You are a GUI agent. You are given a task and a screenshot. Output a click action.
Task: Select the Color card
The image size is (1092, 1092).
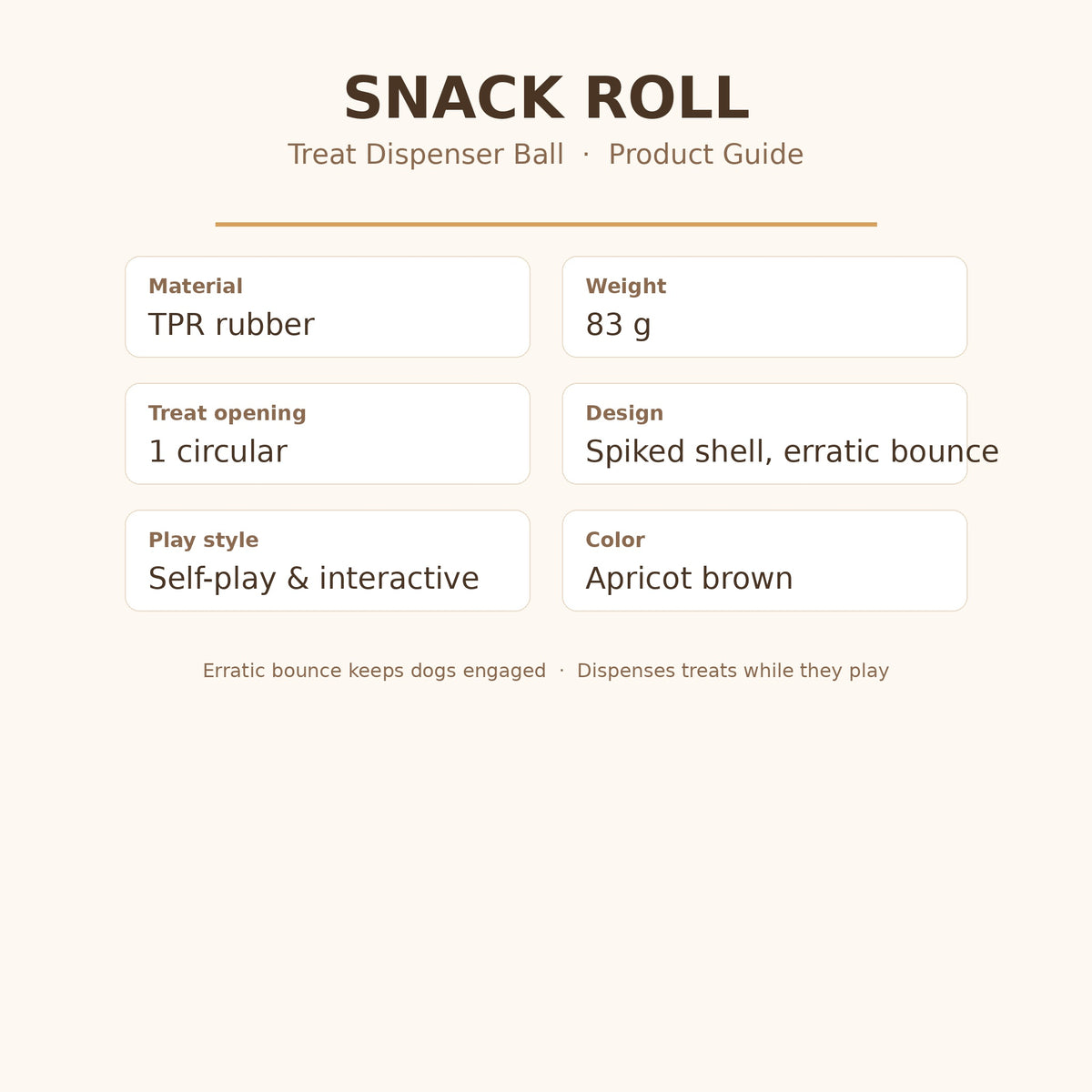coord(764,561)
